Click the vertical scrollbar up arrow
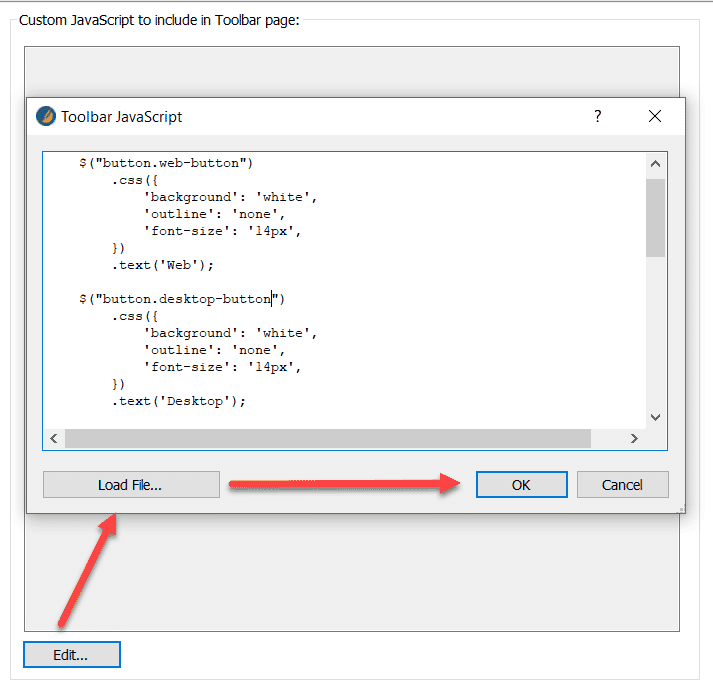Image resolution: width=713 pixels, height=682 pixels. 655,164
